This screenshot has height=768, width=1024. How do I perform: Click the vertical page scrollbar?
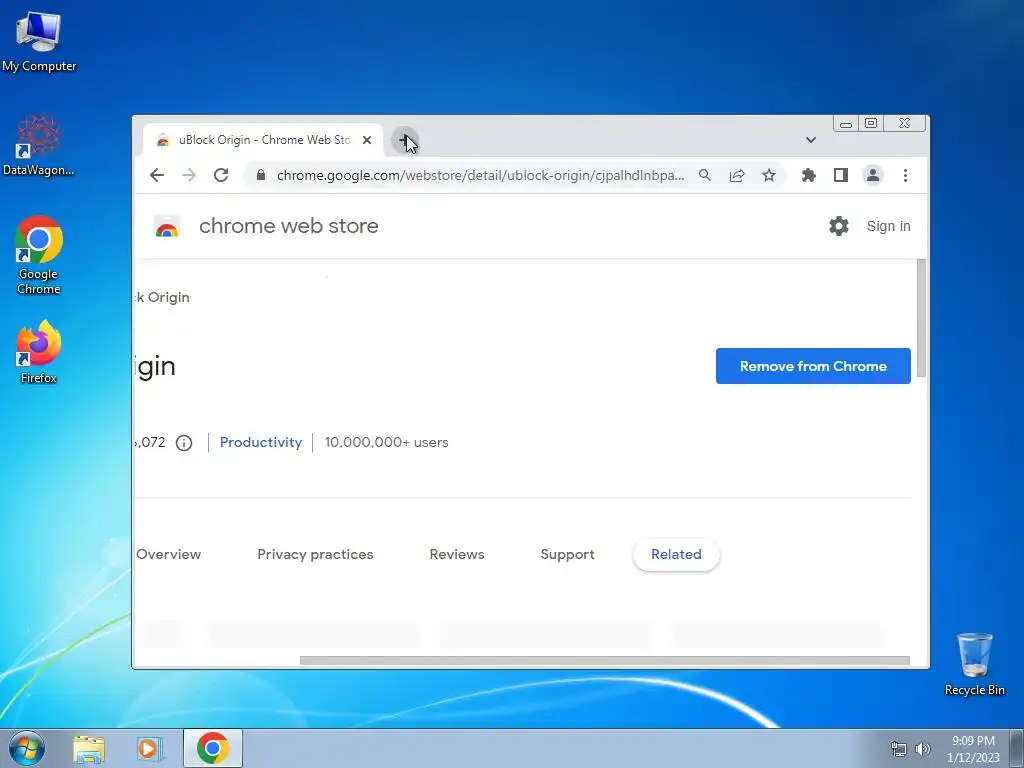pyautogui.click(x=921, y=318)
